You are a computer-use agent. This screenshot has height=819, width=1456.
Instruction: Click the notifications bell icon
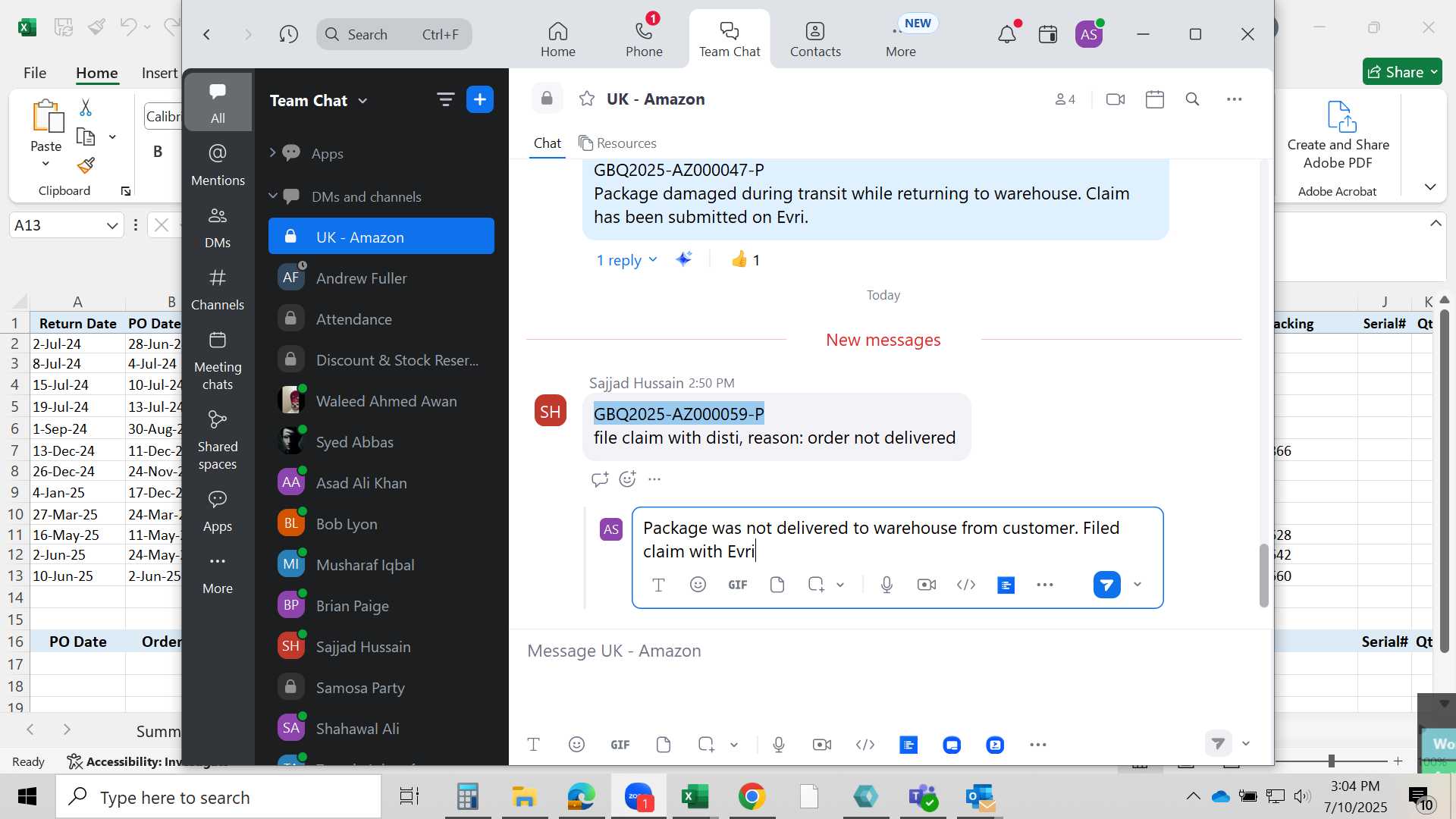(x=1006, y=34)
